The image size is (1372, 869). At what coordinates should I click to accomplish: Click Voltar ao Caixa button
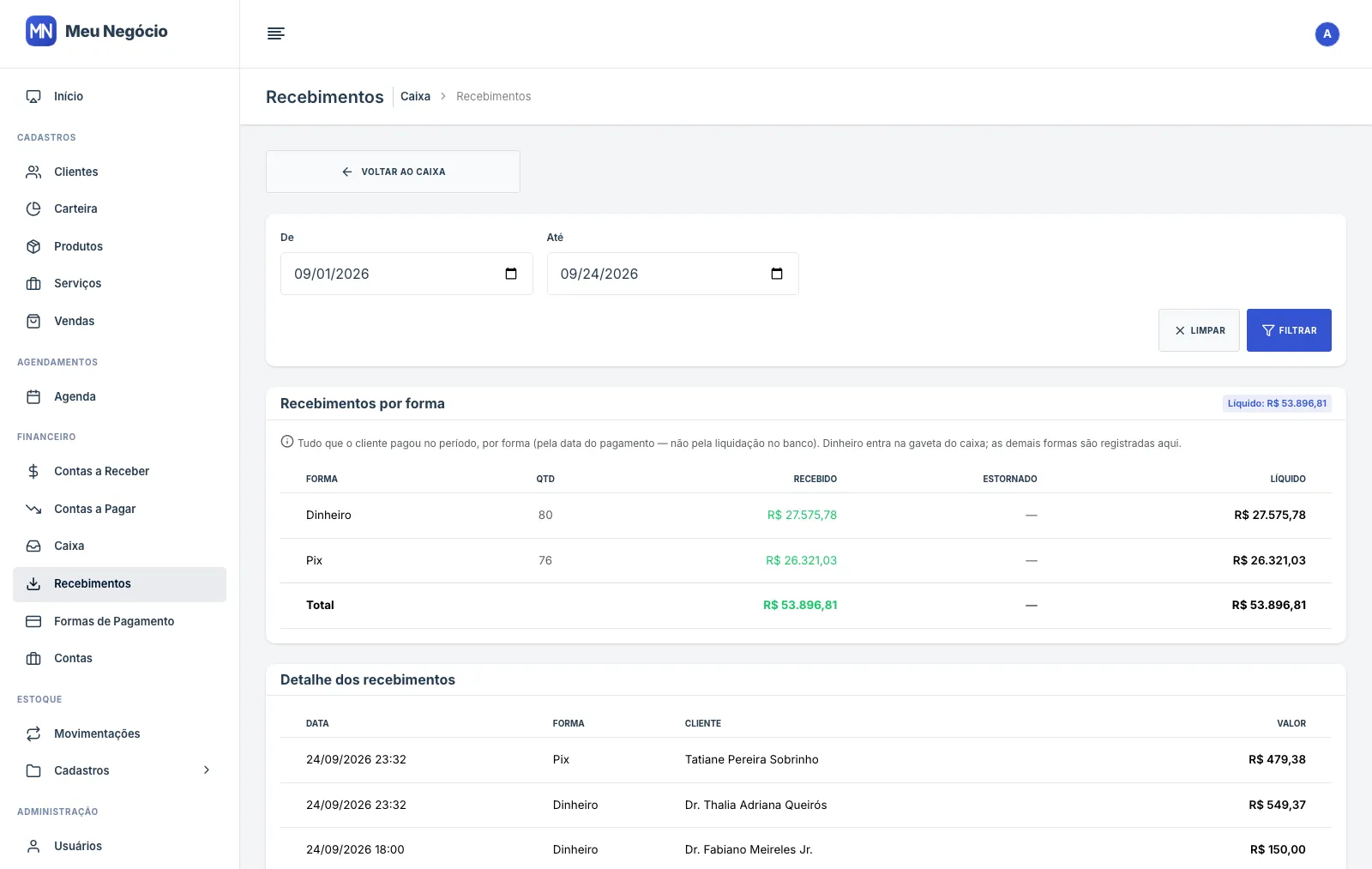point(393,172)
